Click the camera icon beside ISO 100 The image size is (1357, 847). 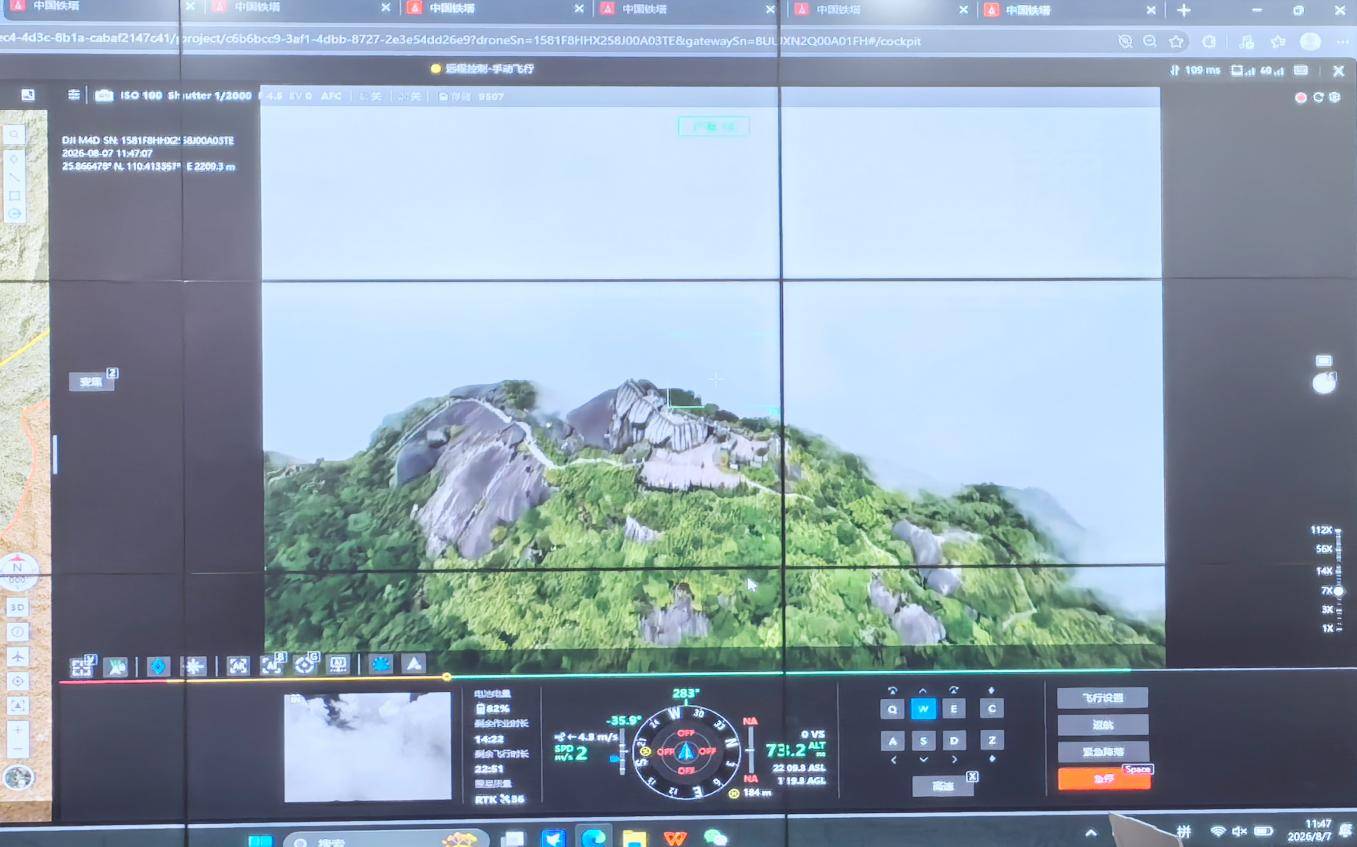(x=104, y=96)
